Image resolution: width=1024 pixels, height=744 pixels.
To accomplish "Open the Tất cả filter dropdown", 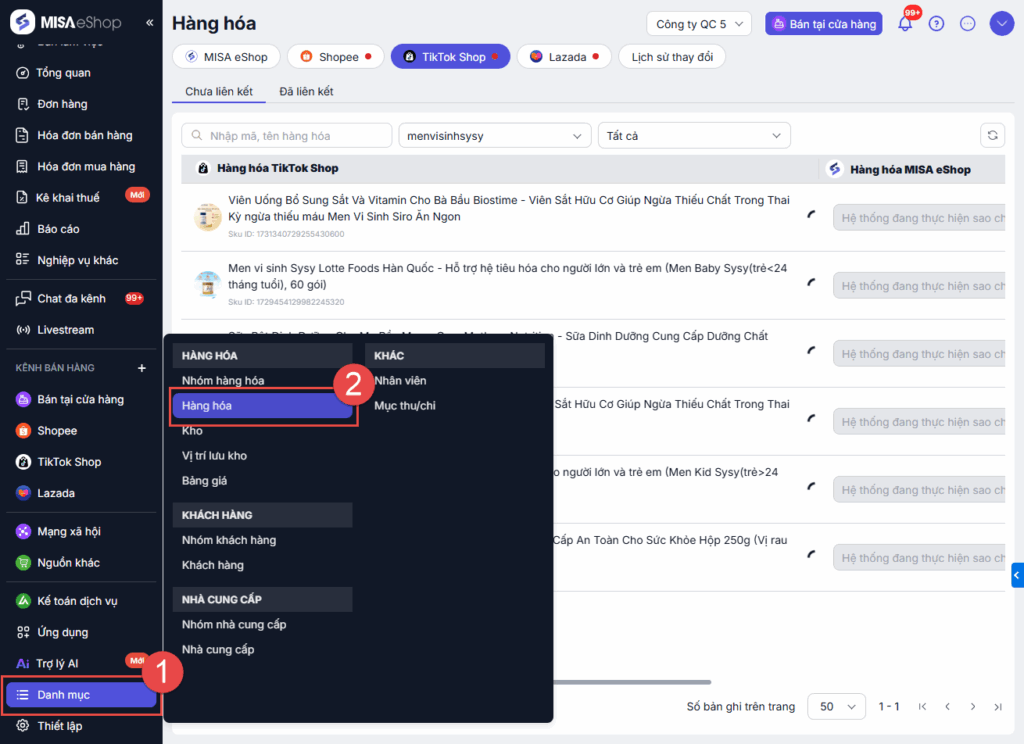I will pos(694,136).
